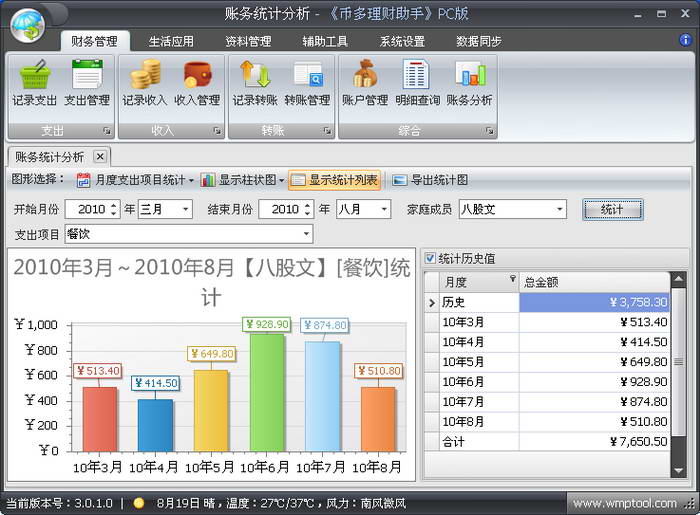The image size is (700, 515).
Task: Click the ¥414.50 bar label
Action: pos(156,383)
